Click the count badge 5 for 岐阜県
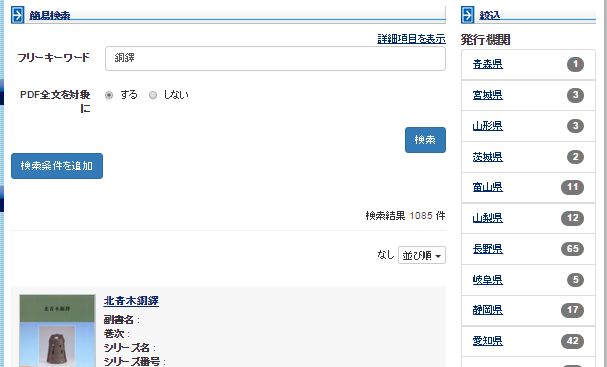Viewport: 607px width, 367px height. [575, 280]
